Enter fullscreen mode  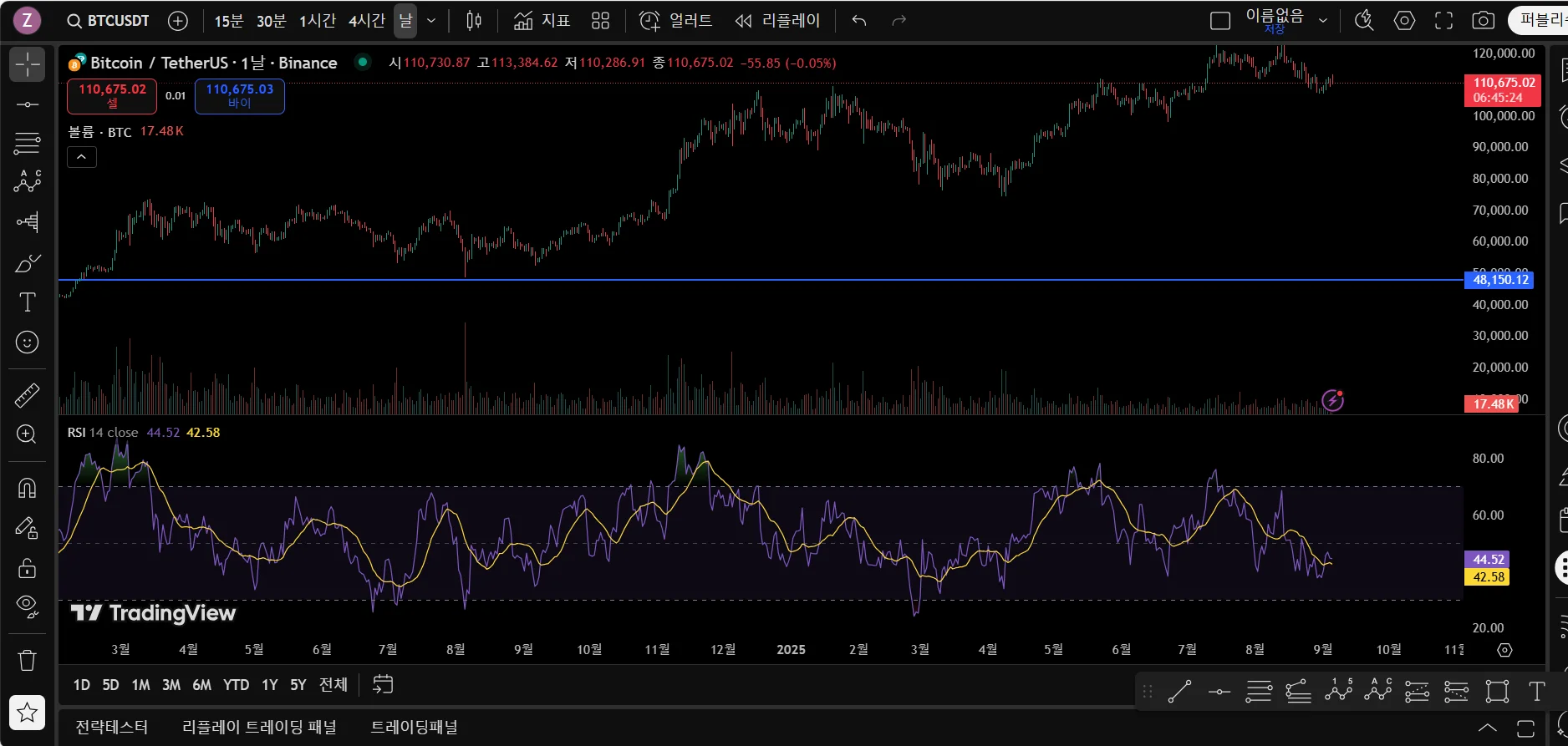coord(1444,21)
